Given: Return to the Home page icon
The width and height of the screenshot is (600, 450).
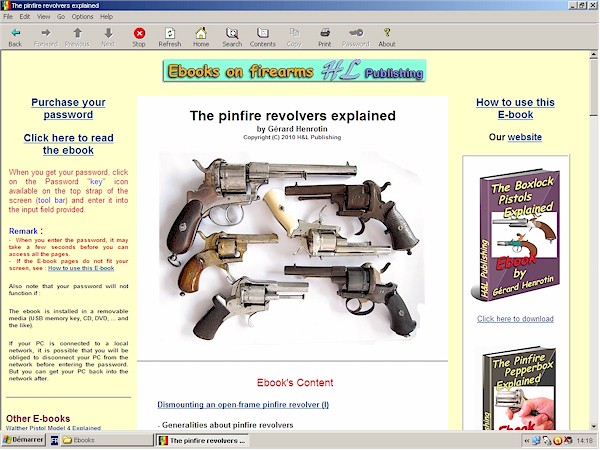Looking at the screenshot, I should pos(201,37).
